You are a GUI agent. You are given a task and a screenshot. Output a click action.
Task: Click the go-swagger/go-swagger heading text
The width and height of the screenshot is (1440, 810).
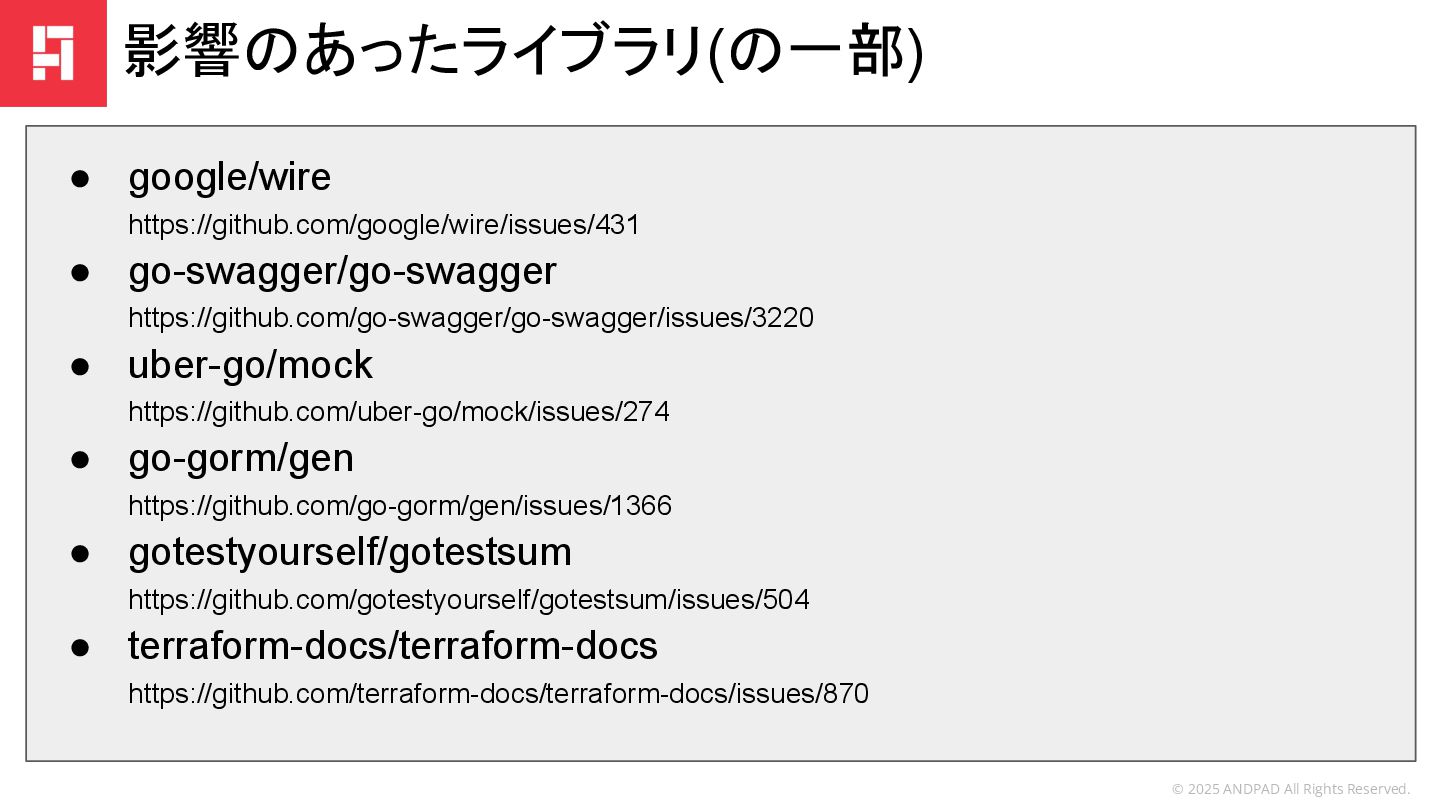pyautogui.click(x=342, y=271)
